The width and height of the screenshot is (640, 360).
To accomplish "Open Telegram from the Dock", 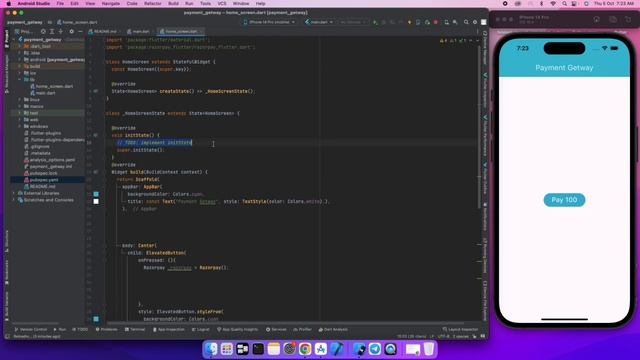I will [375, 349].
